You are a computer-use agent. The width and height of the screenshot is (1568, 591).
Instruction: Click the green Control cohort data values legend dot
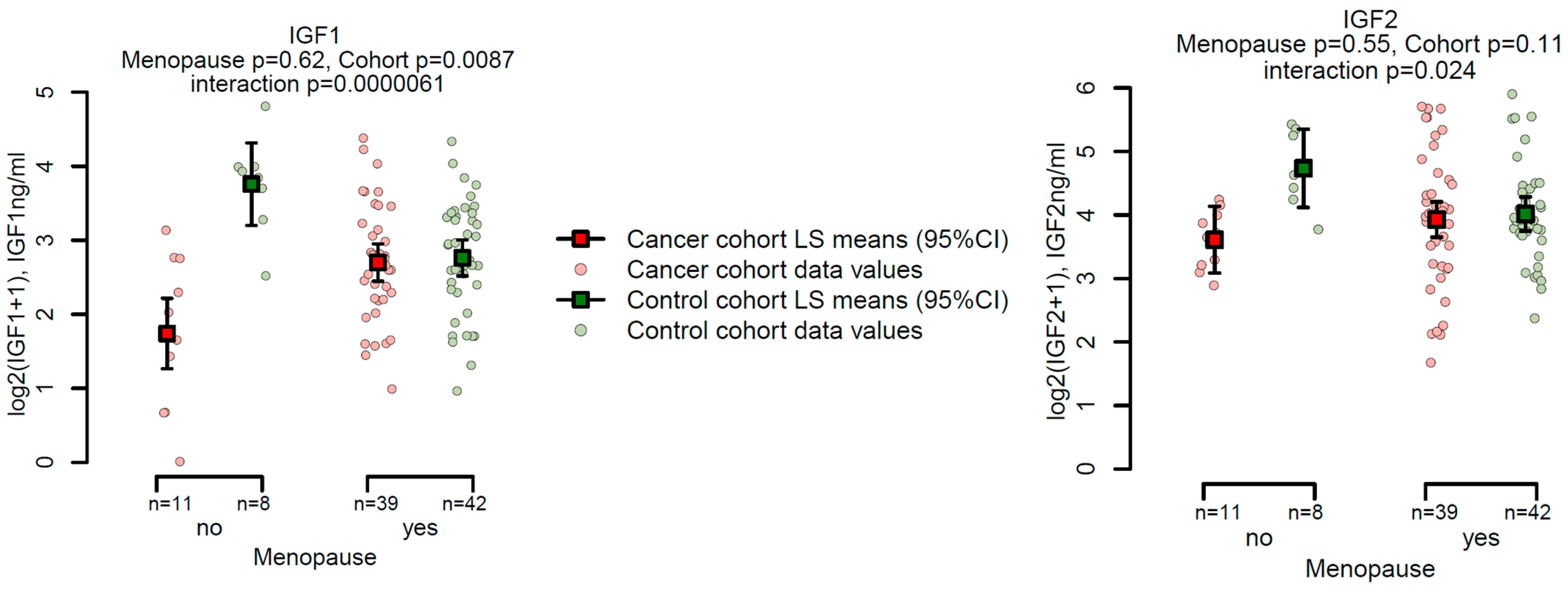click(x=581, y=330)
